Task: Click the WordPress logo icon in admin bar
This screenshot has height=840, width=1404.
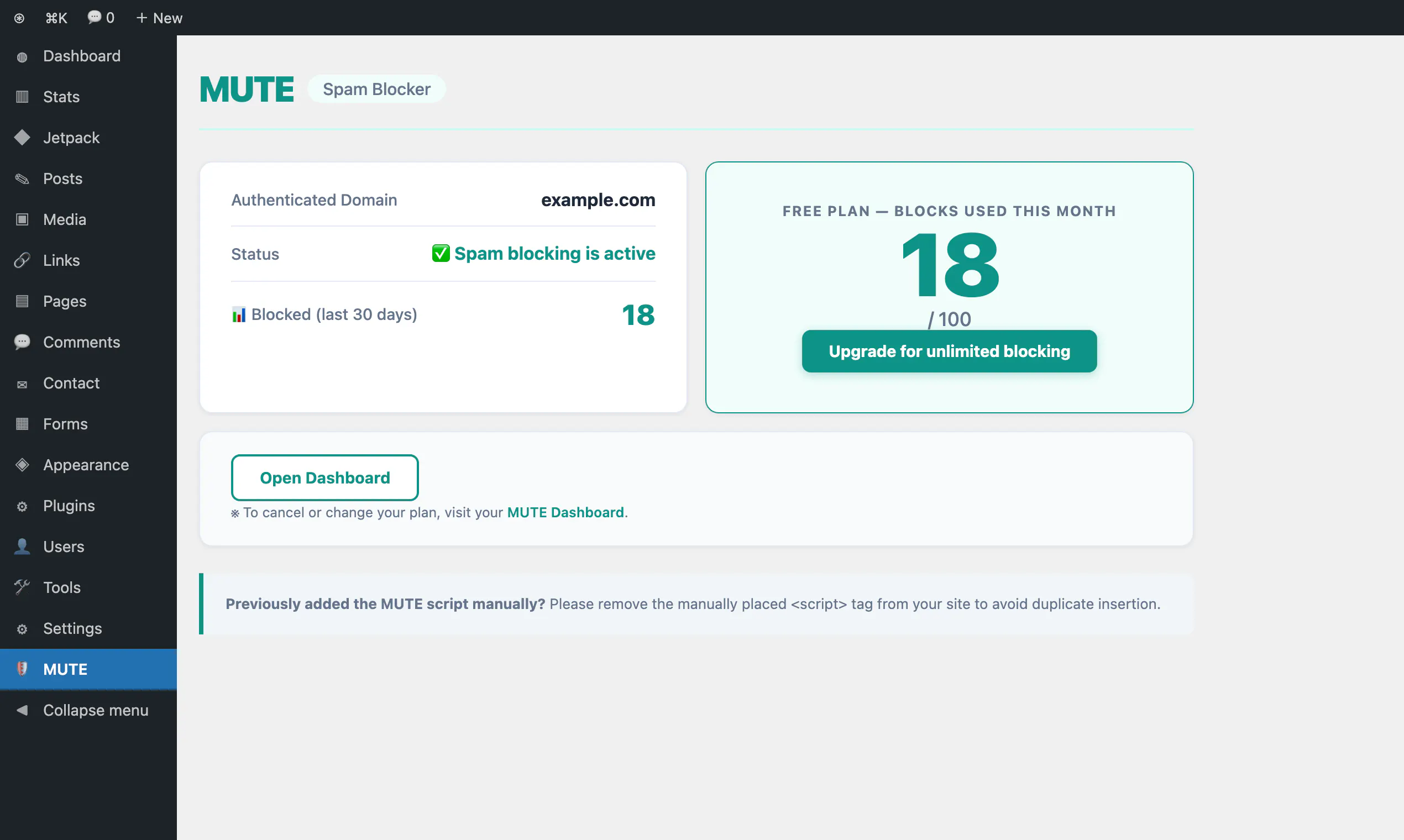Action: 19,18
